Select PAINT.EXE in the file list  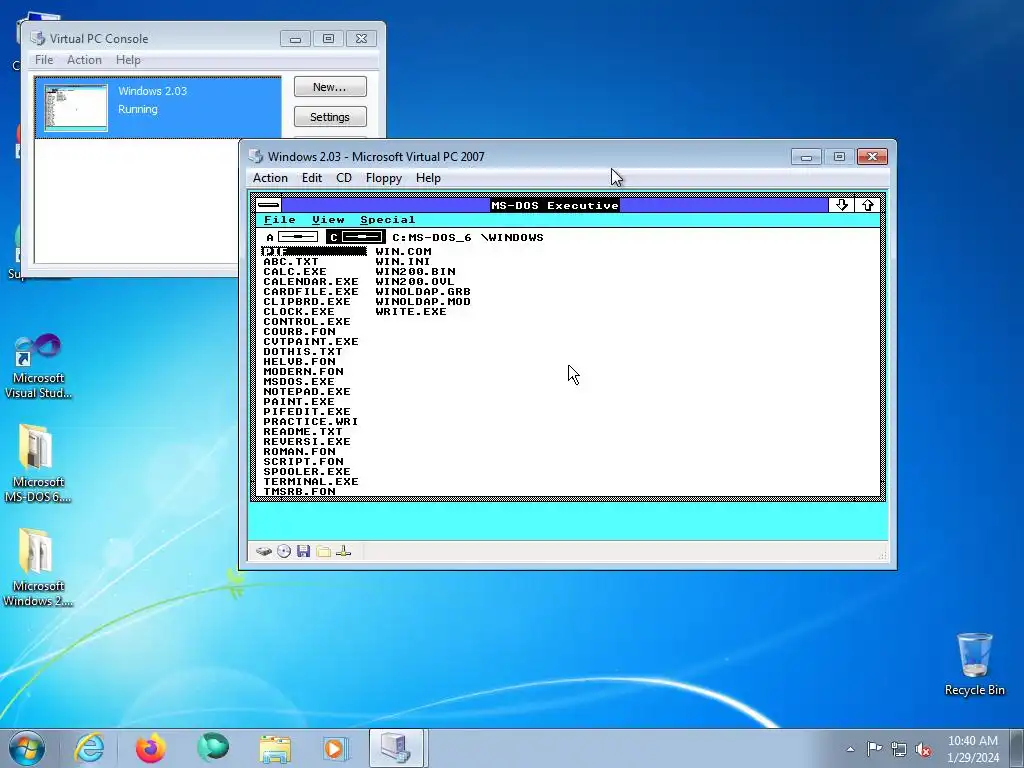298,402
